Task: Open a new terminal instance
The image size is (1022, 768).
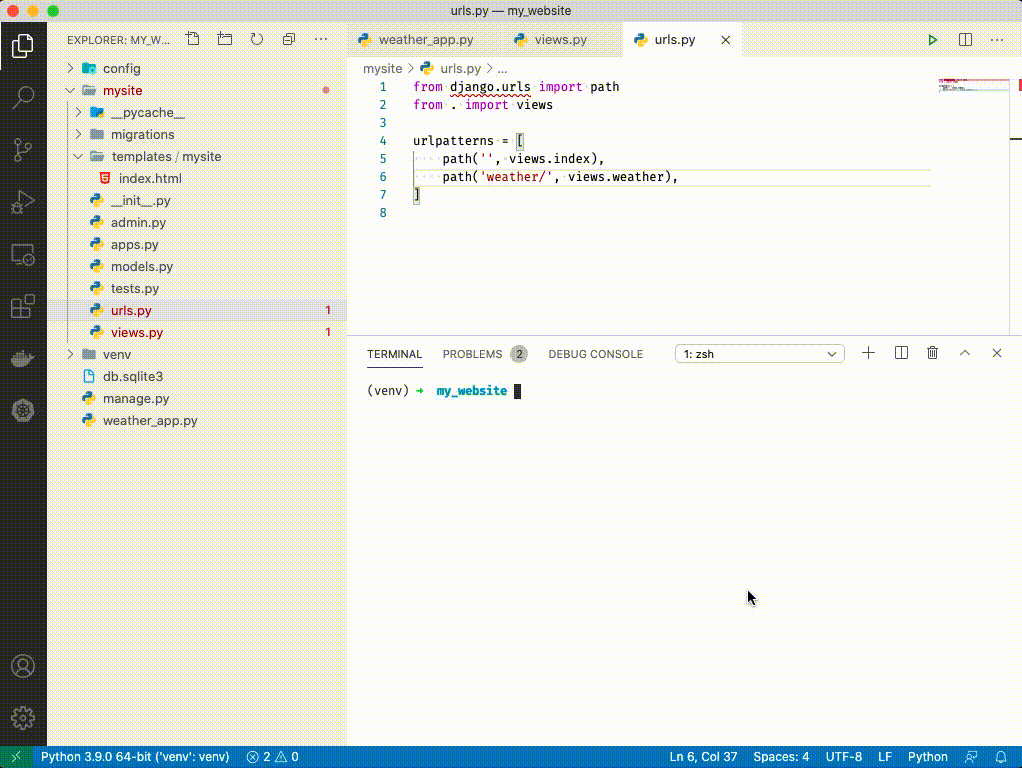Action: point(868,352)
